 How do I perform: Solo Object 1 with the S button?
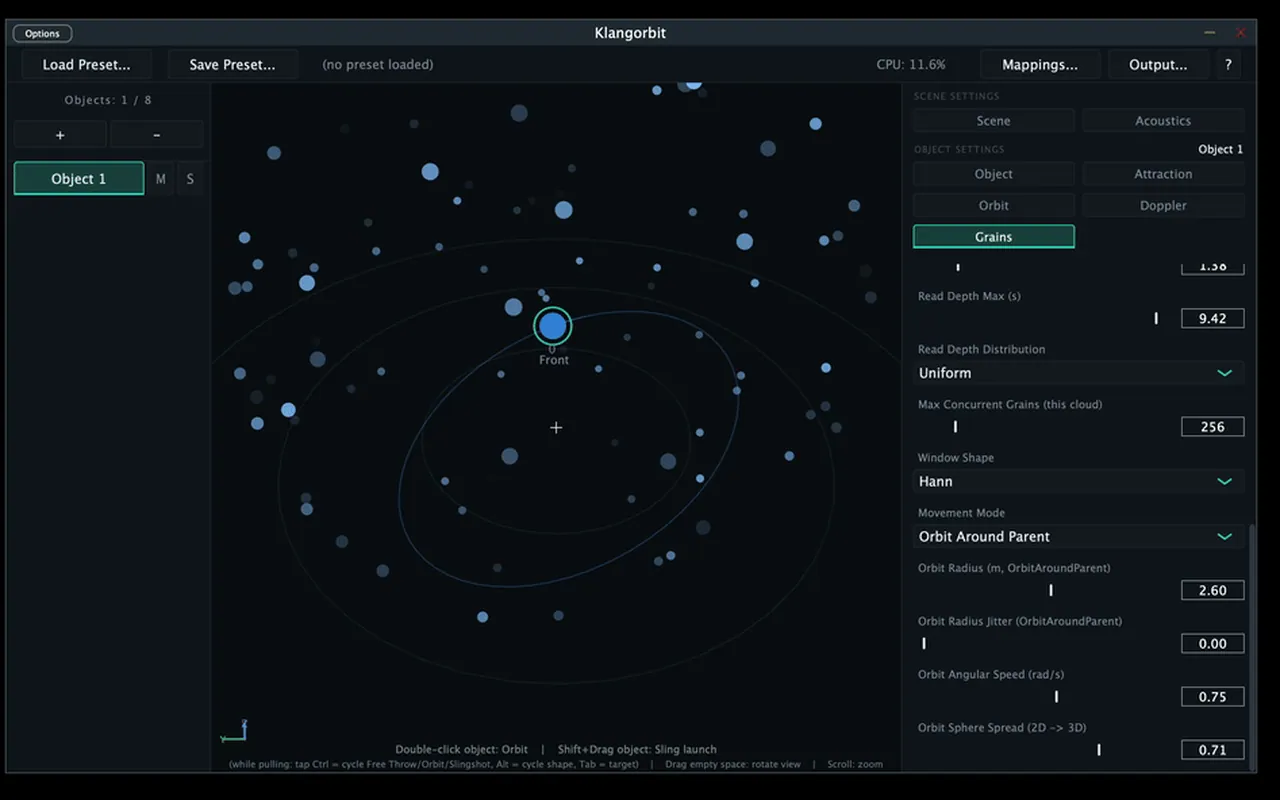coord(190,179)
